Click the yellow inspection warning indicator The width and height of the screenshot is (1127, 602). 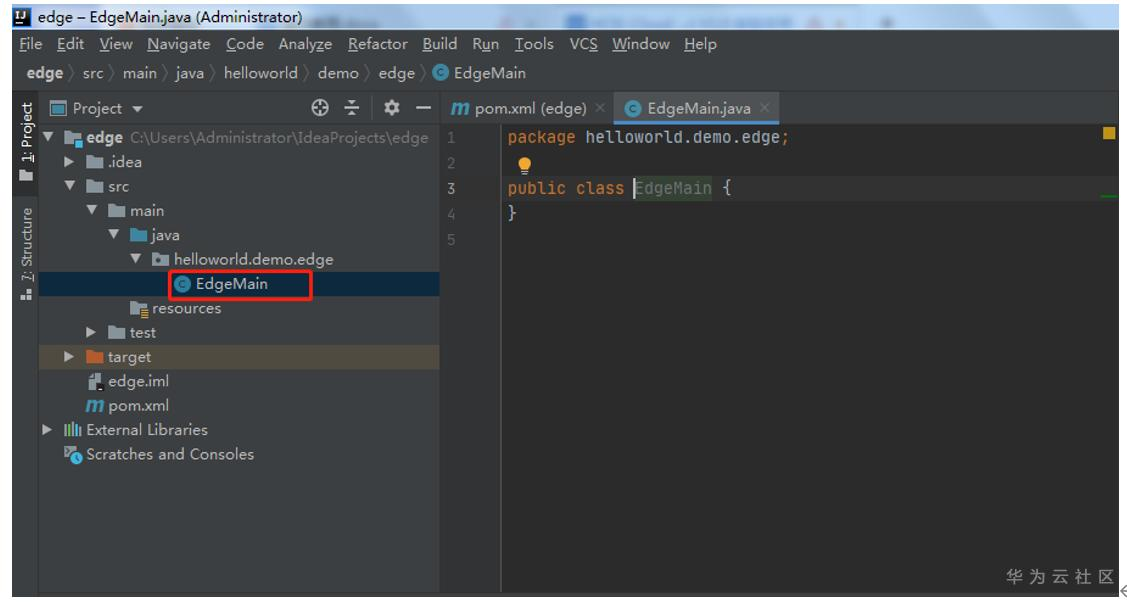pyautogui.click(x=1109, y=133)
